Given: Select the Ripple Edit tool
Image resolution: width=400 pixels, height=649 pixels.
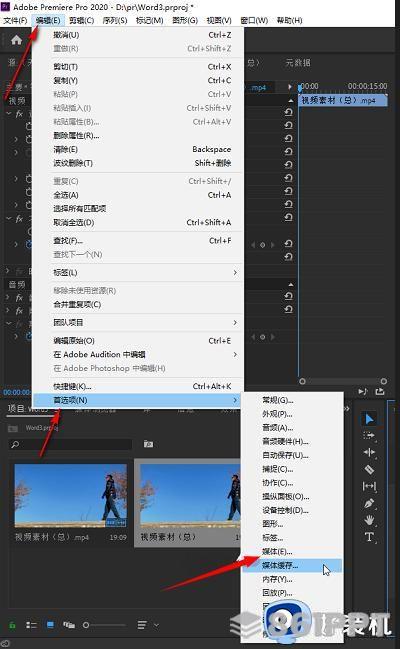Looking at the screenshot, I should pyautogui.click(x=369, y=452).
